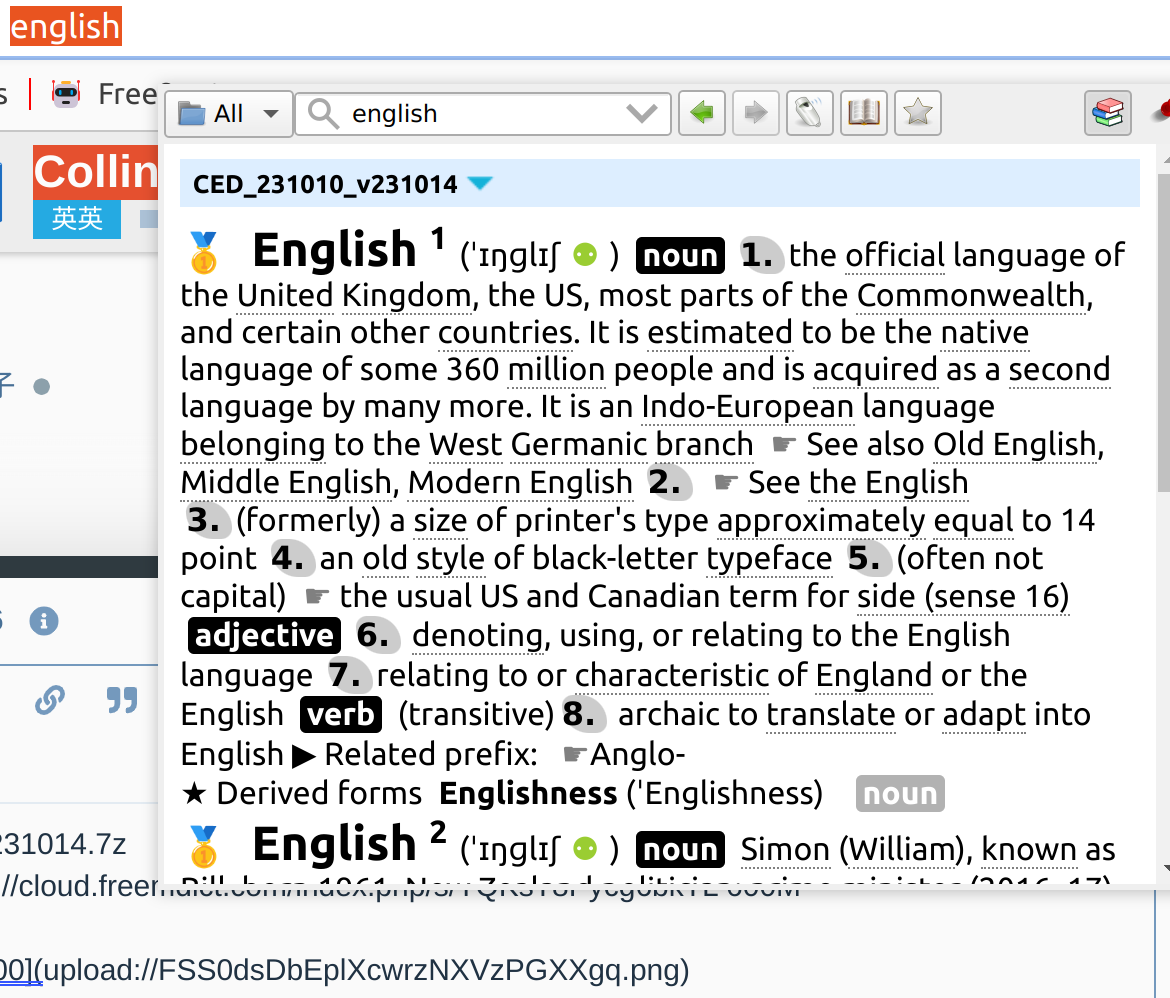Open the All dictionary group dropdown
1170x998 pixels.
pos(228,113)
